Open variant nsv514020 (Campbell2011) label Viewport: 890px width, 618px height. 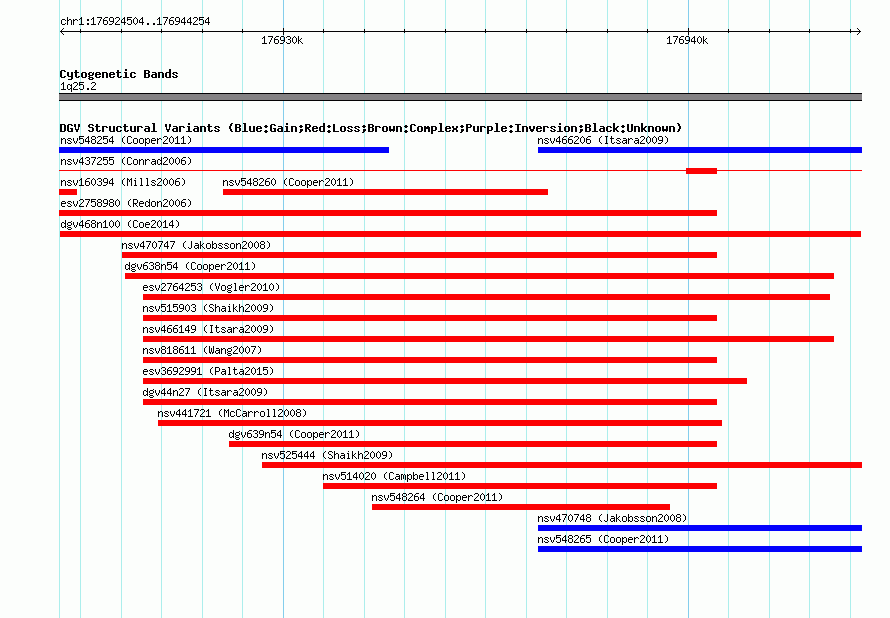394,476
